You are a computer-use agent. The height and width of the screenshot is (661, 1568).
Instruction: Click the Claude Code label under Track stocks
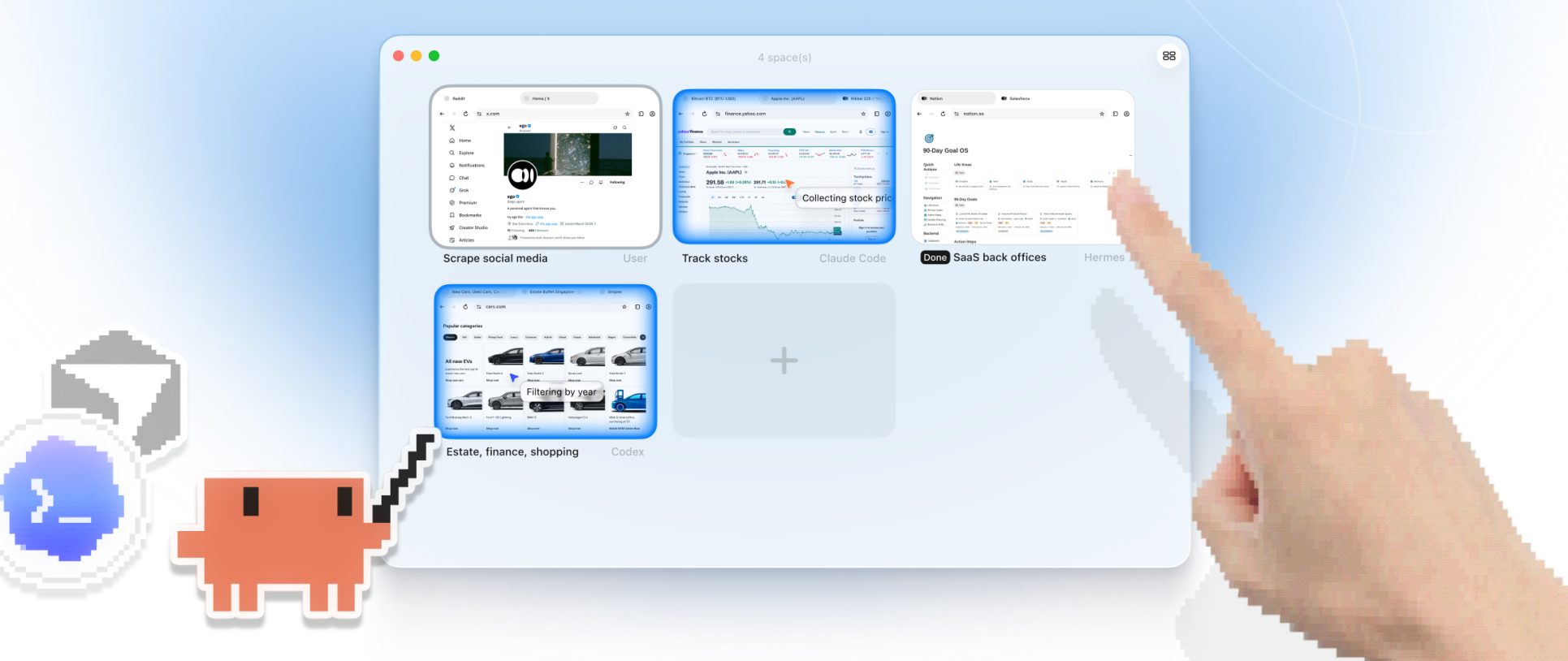click(x=853, y=258)
